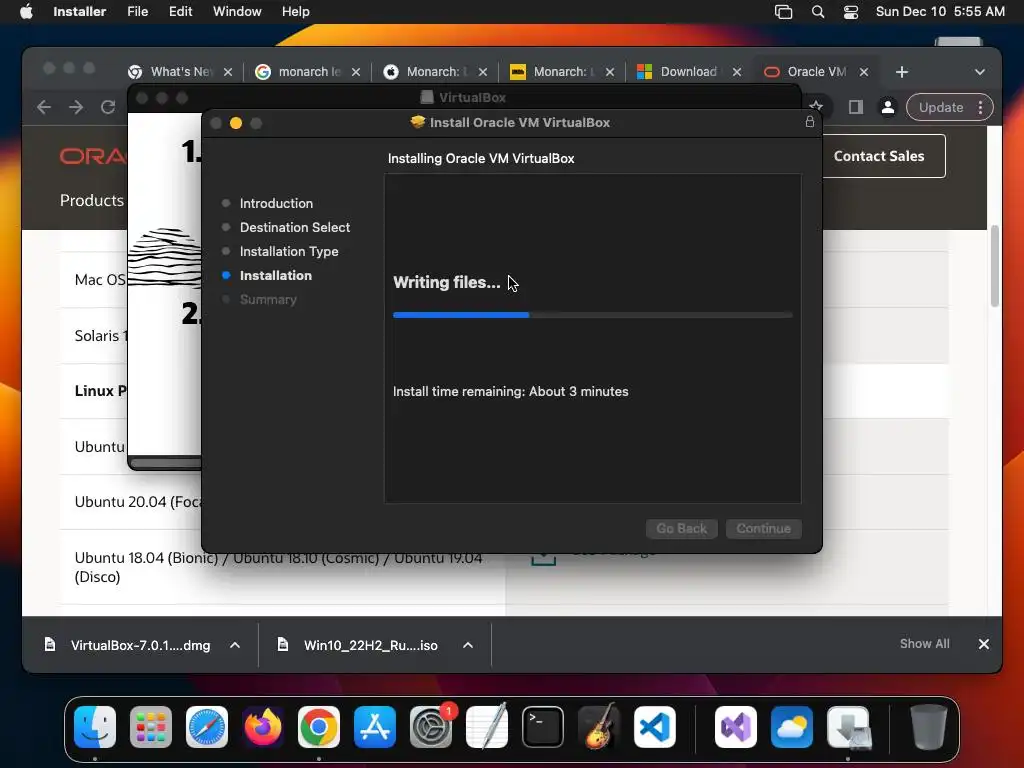The height and width of the screenshot is (768, 1024).
Task: Open the Window menu
Action: (x=237, y=12)
